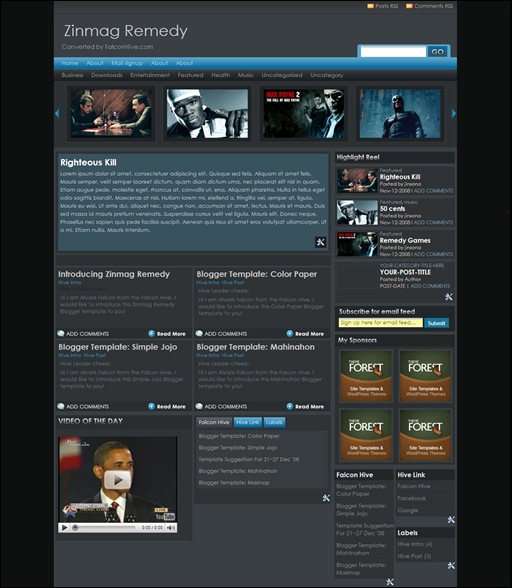Open 50 cents in Highlight Reel
Image resolution: width=512 pixels, height=588 pixels.
(x=392, y=208)
